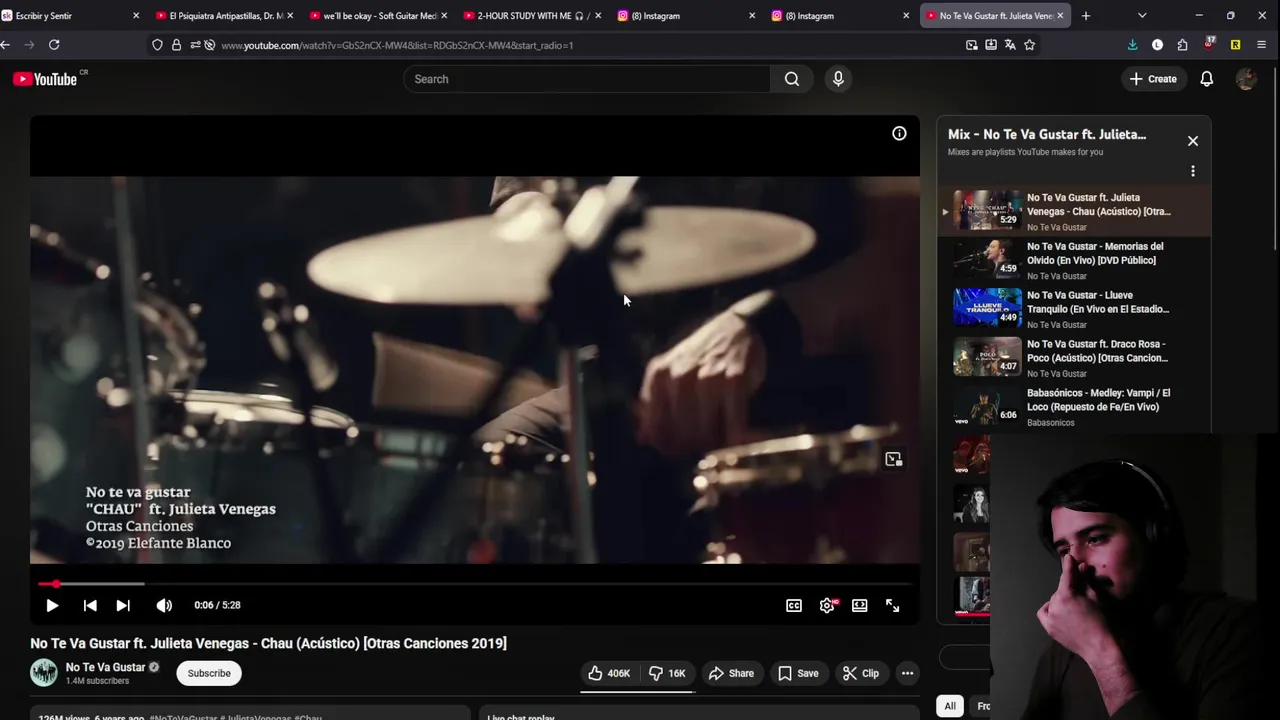Screen dimensions: 1280x720
Task: Open the extensions puzzle icon
Action: click(x=1183, y=45)
